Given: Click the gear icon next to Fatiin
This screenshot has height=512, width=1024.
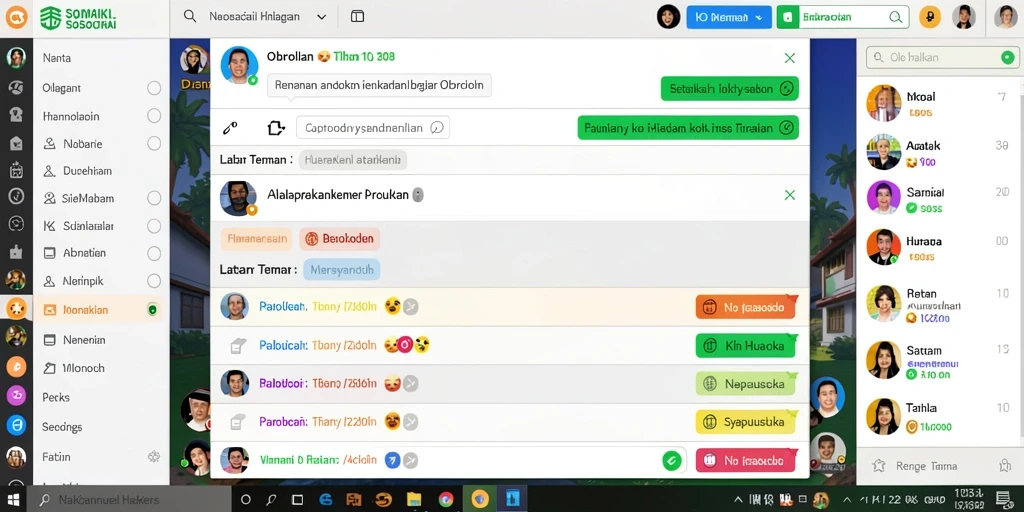Looking at the screenshot, I should 154,456.
